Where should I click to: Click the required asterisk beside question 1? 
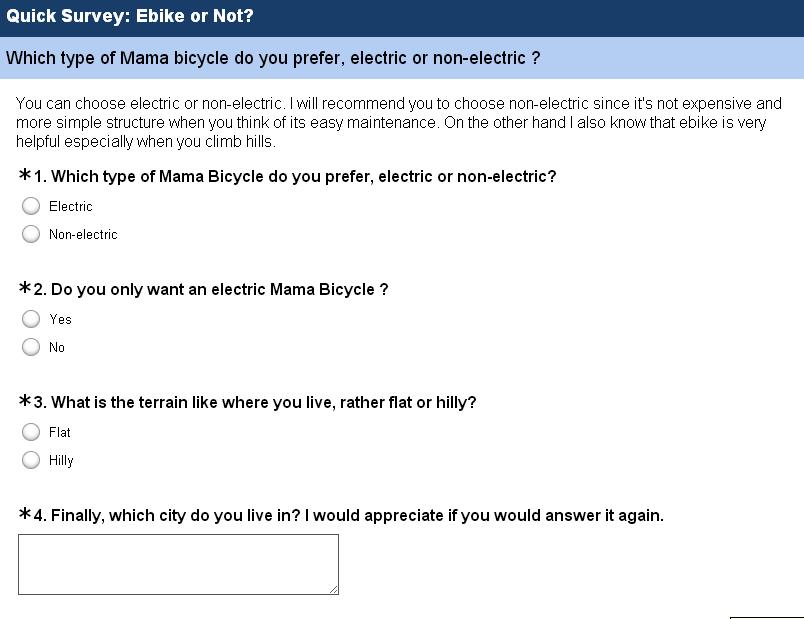tap(25, 176)
